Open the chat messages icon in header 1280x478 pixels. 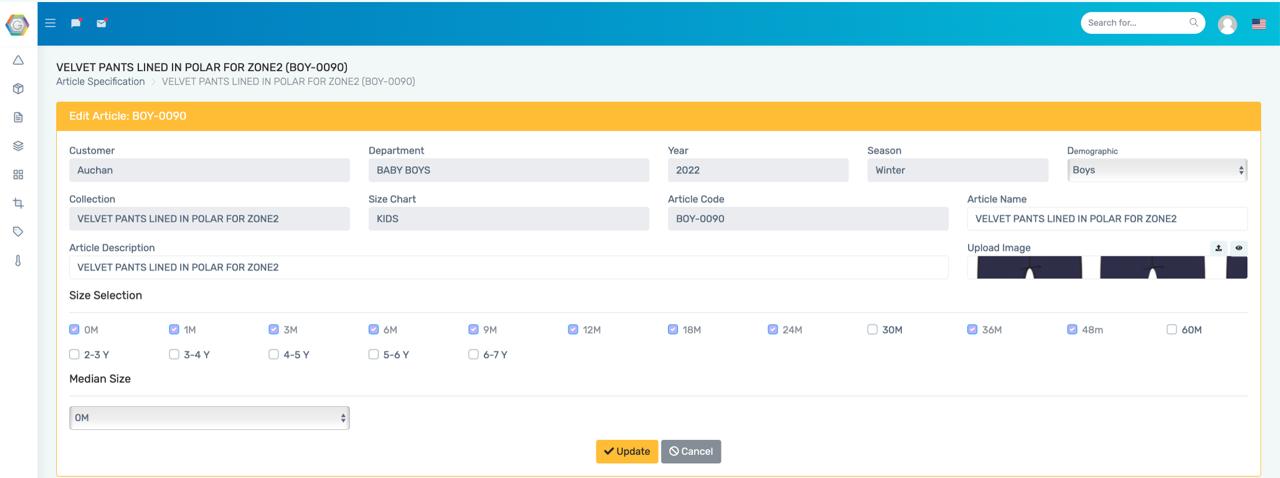tap(76, 23)
